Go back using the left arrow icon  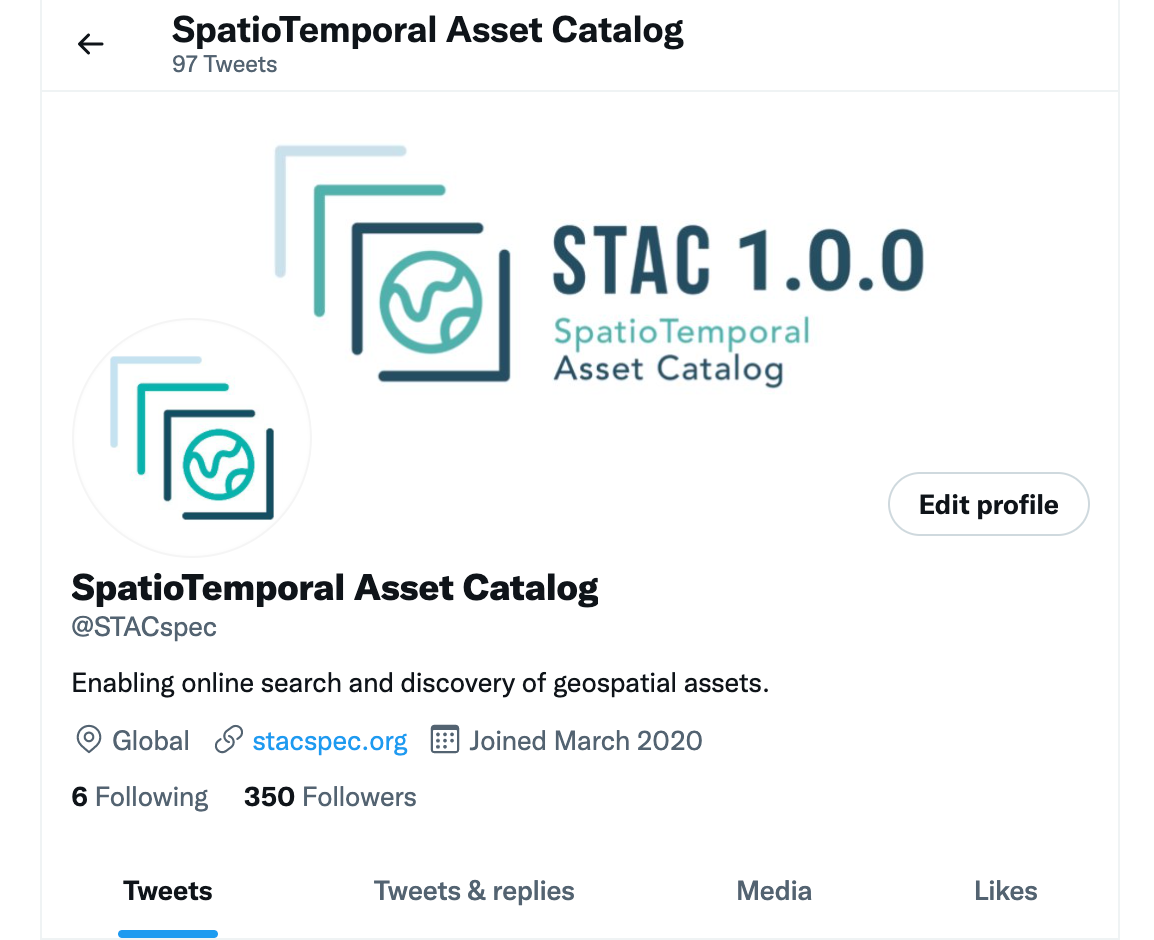[x=91, y=44]
